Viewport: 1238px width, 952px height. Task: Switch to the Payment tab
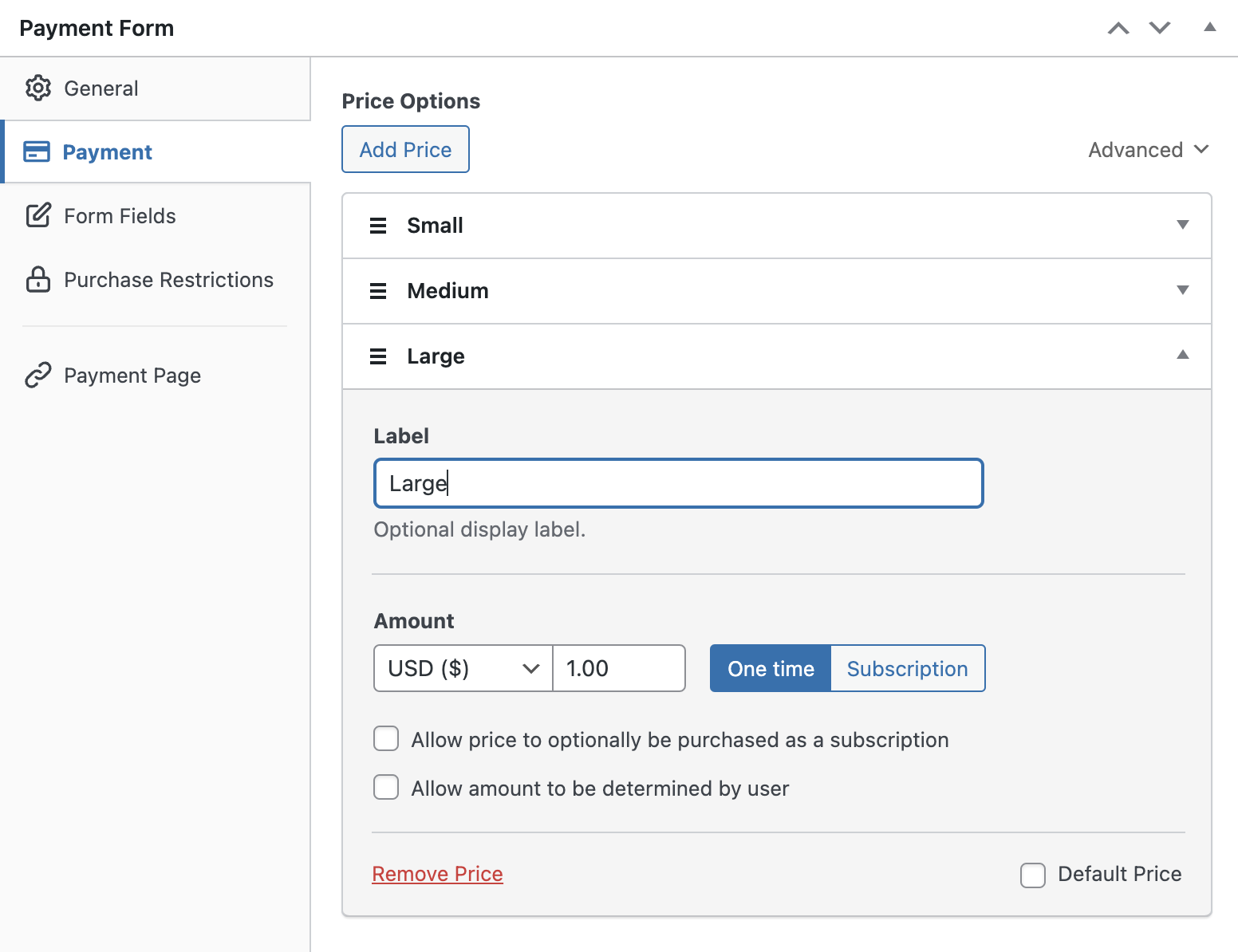click(107, 151)
